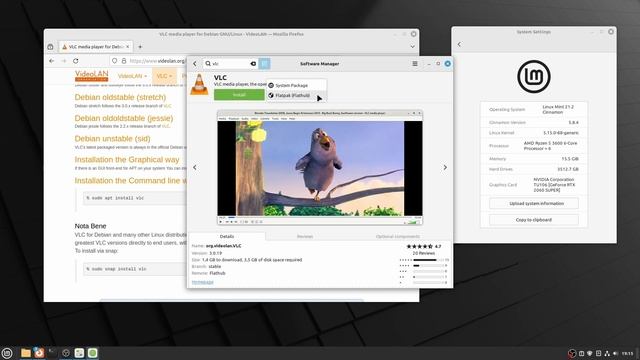
Task: Clear the vlc search text in Software Manager
Action: (x=253, y=64)
